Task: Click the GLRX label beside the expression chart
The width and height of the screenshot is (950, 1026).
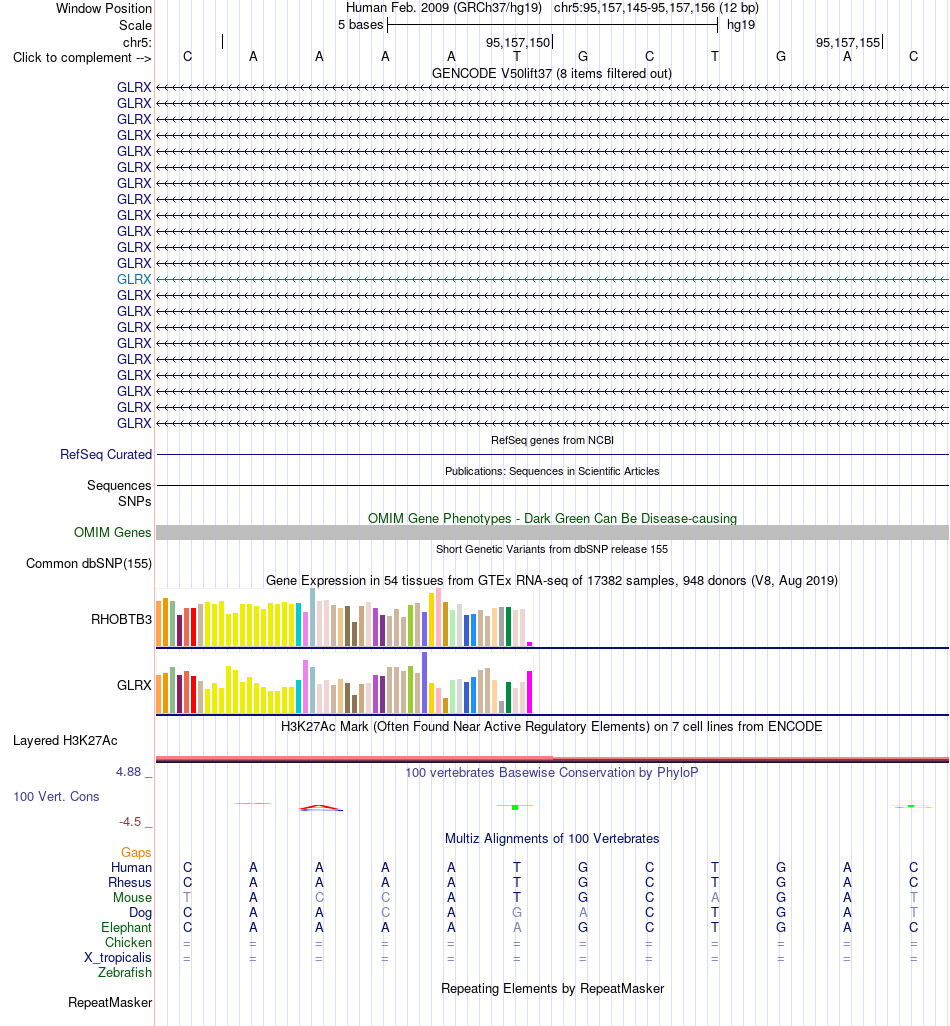Action: tap(134, 685)
